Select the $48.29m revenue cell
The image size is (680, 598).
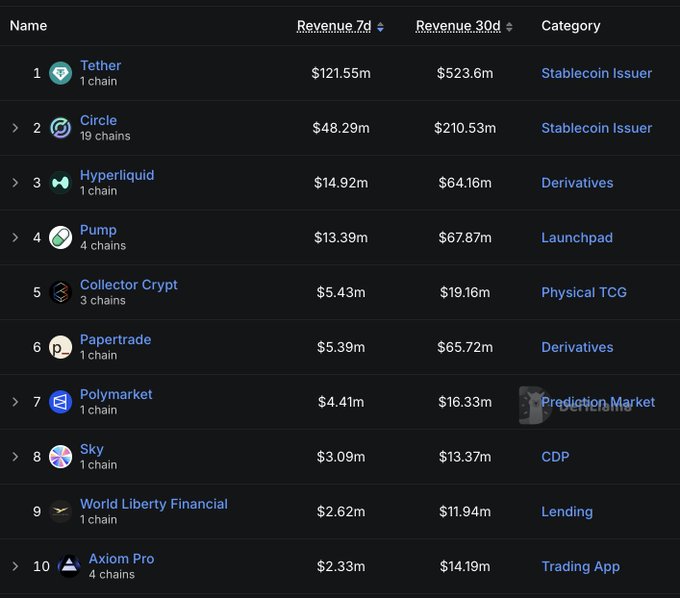pyautogui.click(x=341, y=128)
